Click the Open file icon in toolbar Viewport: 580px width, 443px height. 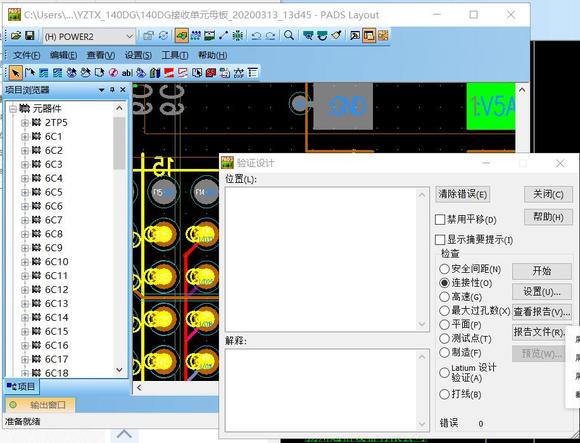(x=16, y=36)
